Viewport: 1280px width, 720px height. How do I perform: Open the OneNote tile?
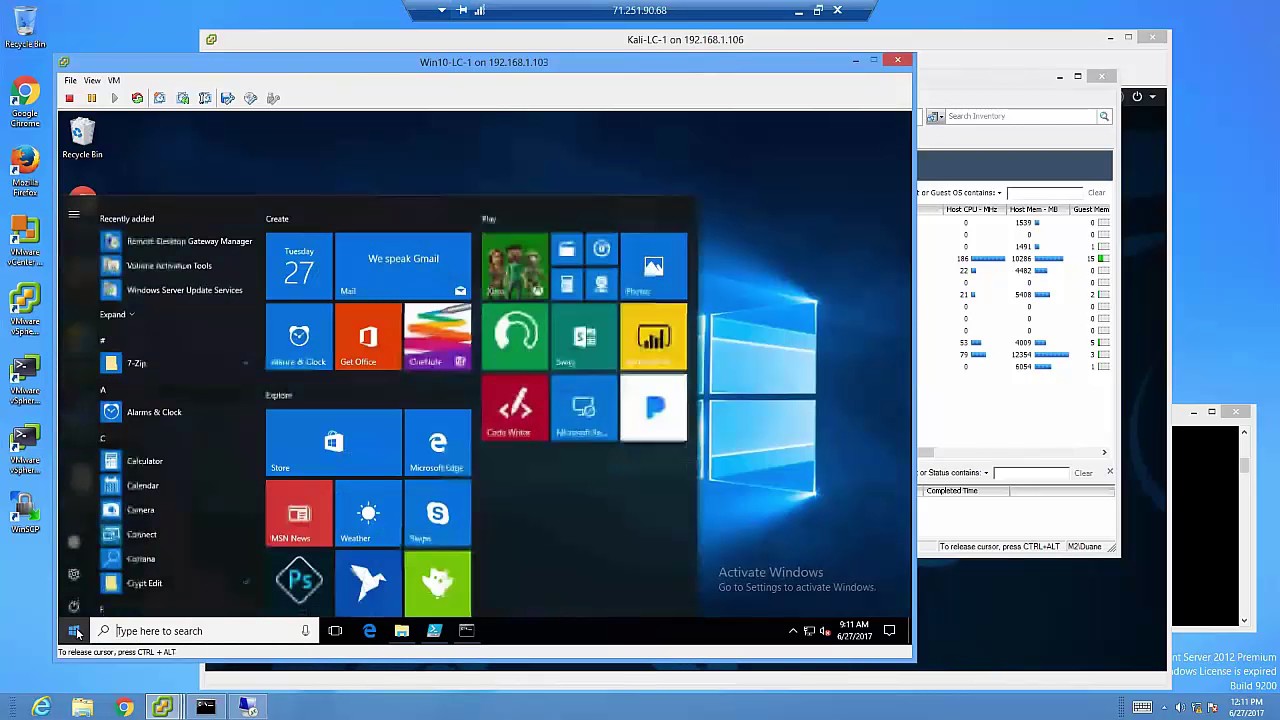tap(437, 336)
